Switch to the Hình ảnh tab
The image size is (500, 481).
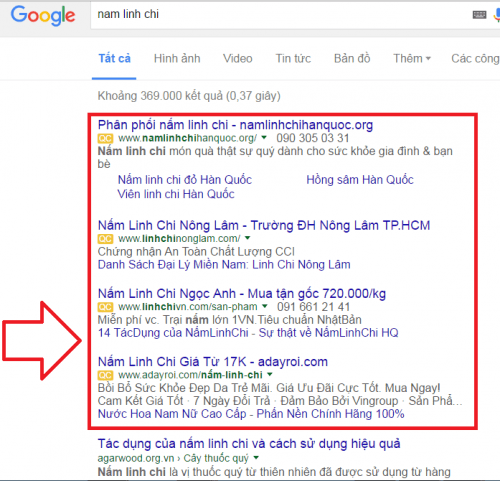(x=177, y=59)
